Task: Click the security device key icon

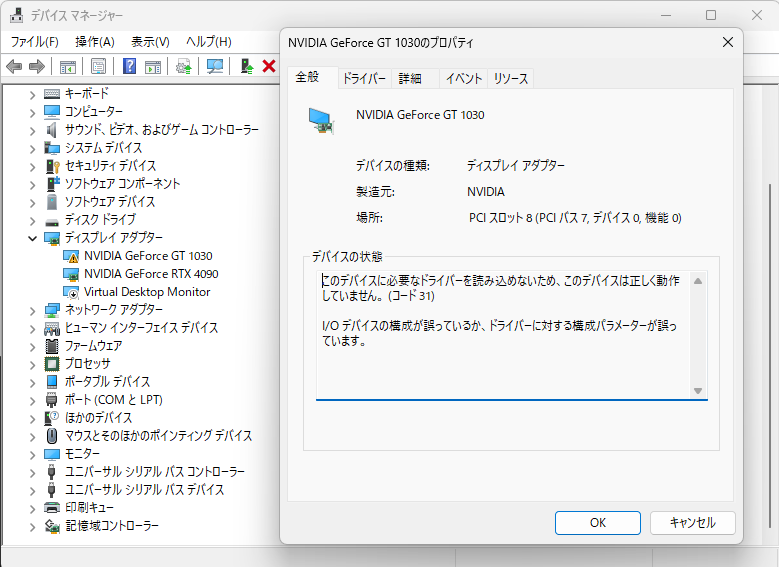Action: pyautogui.click(x=52, y=166)
